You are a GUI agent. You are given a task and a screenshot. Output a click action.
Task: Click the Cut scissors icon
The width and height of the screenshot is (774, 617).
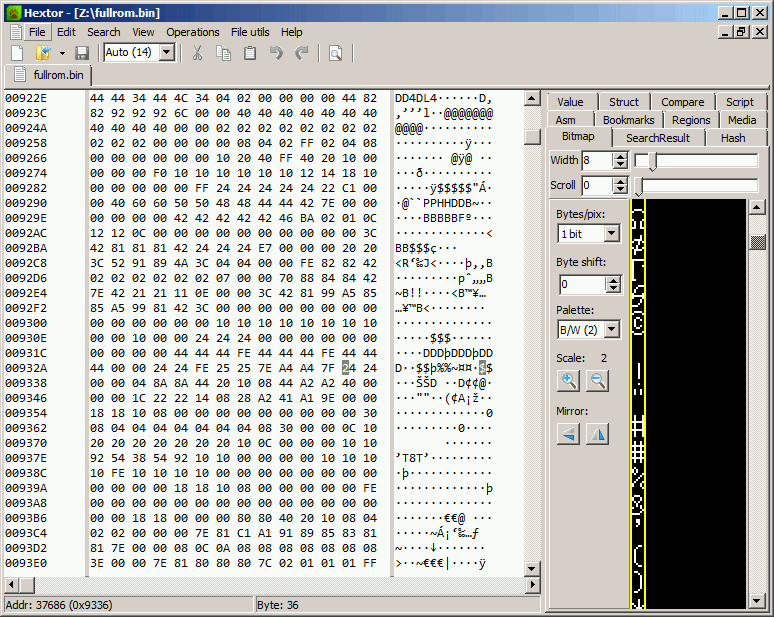coord(197,53)
